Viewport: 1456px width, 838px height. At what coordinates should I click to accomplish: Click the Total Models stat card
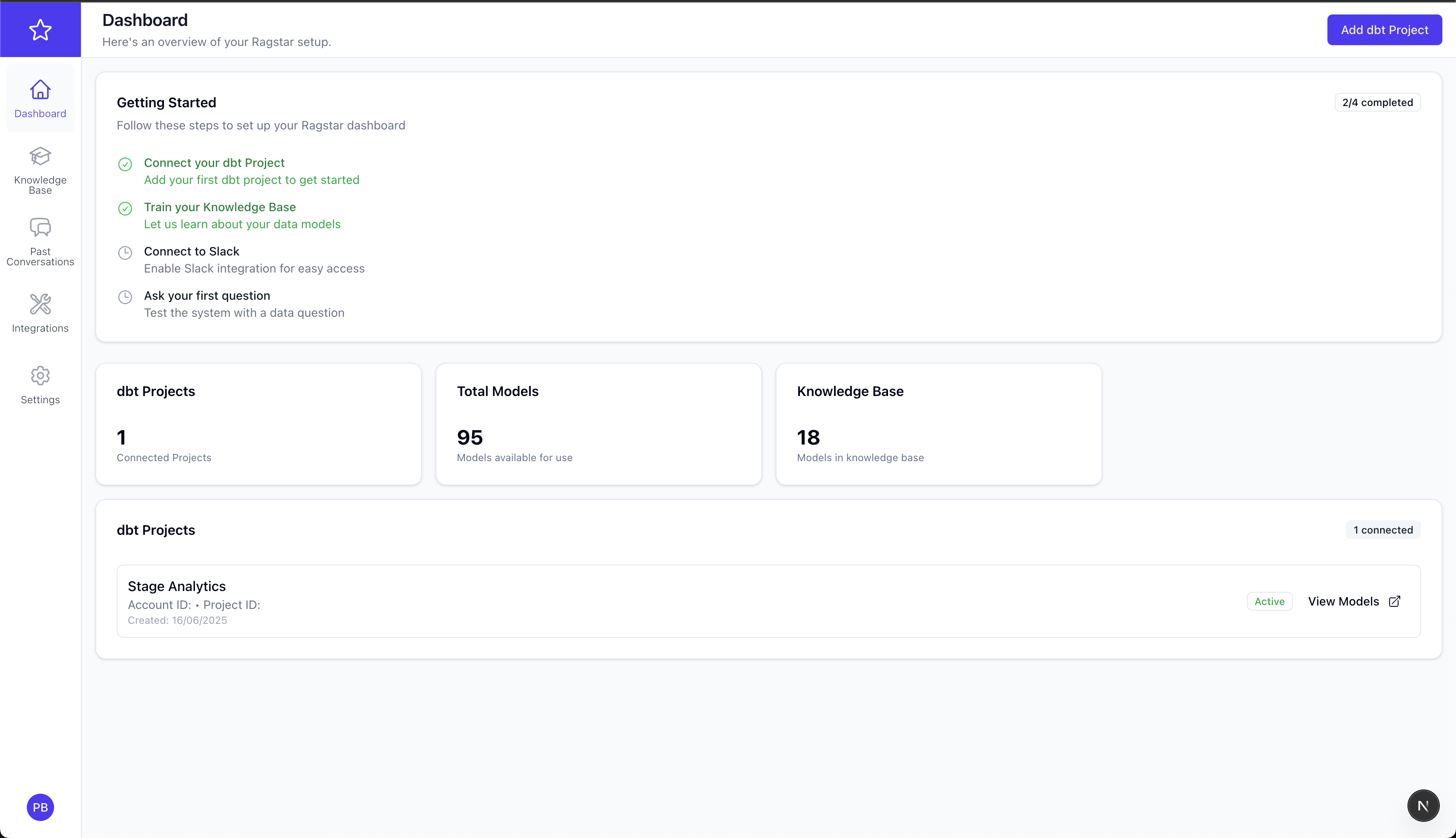[598, 424]
